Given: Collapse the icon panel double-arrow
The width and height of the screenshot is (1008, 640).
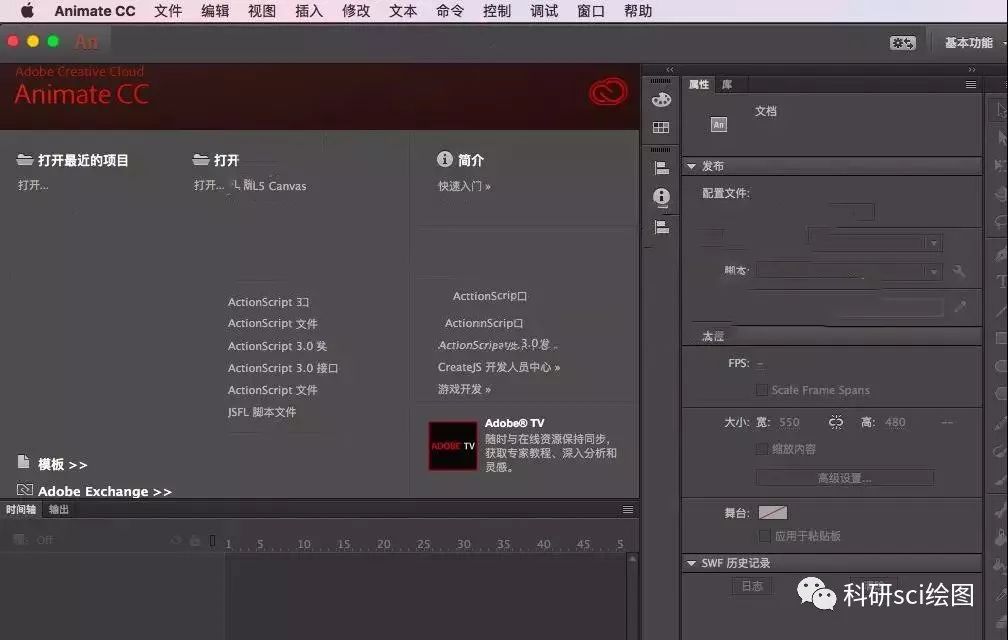Looking at the screenshot, I should click(x=670, y=69).
